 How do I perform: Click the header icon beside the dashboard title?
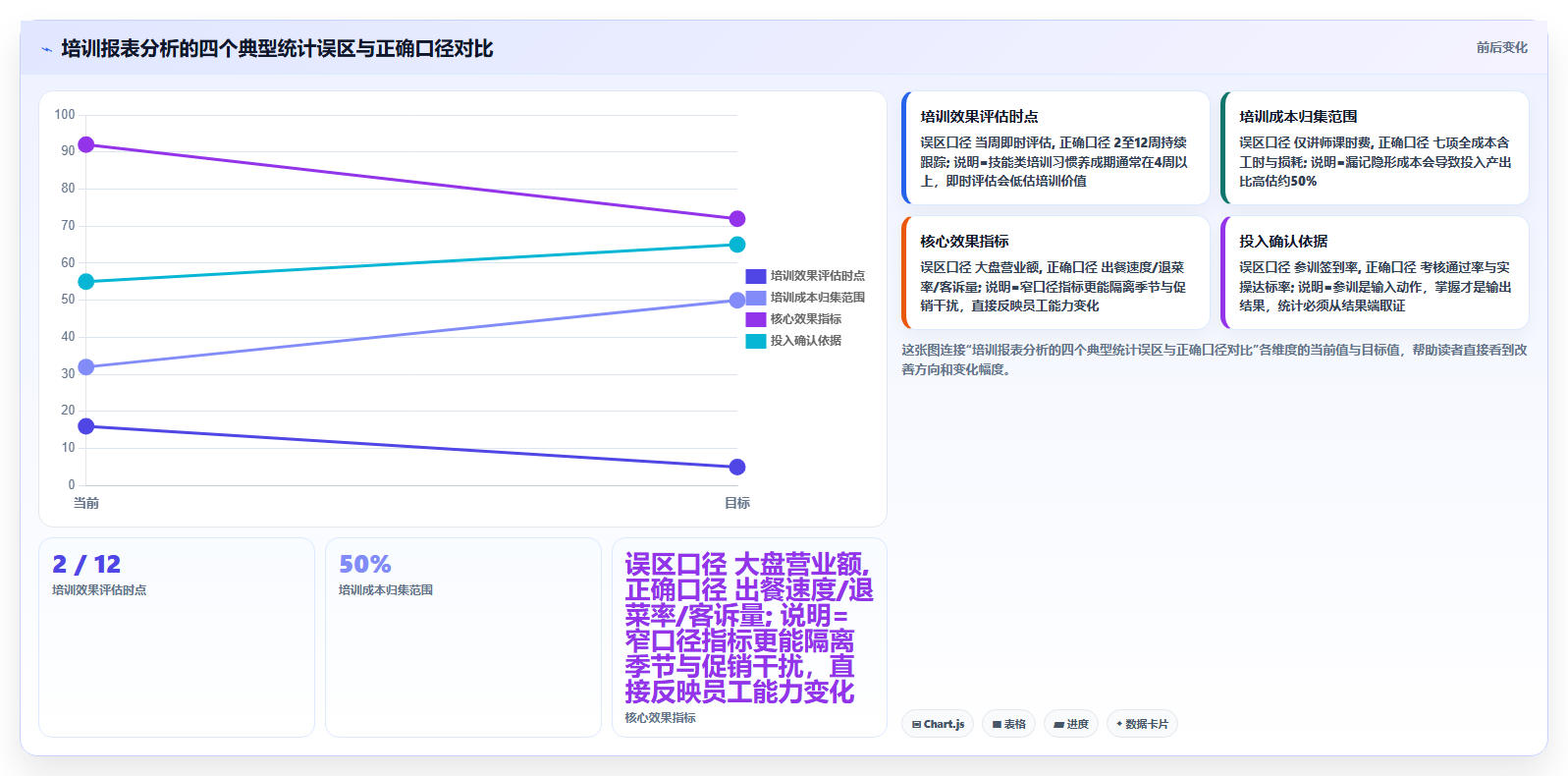click(x=46, y=49)
